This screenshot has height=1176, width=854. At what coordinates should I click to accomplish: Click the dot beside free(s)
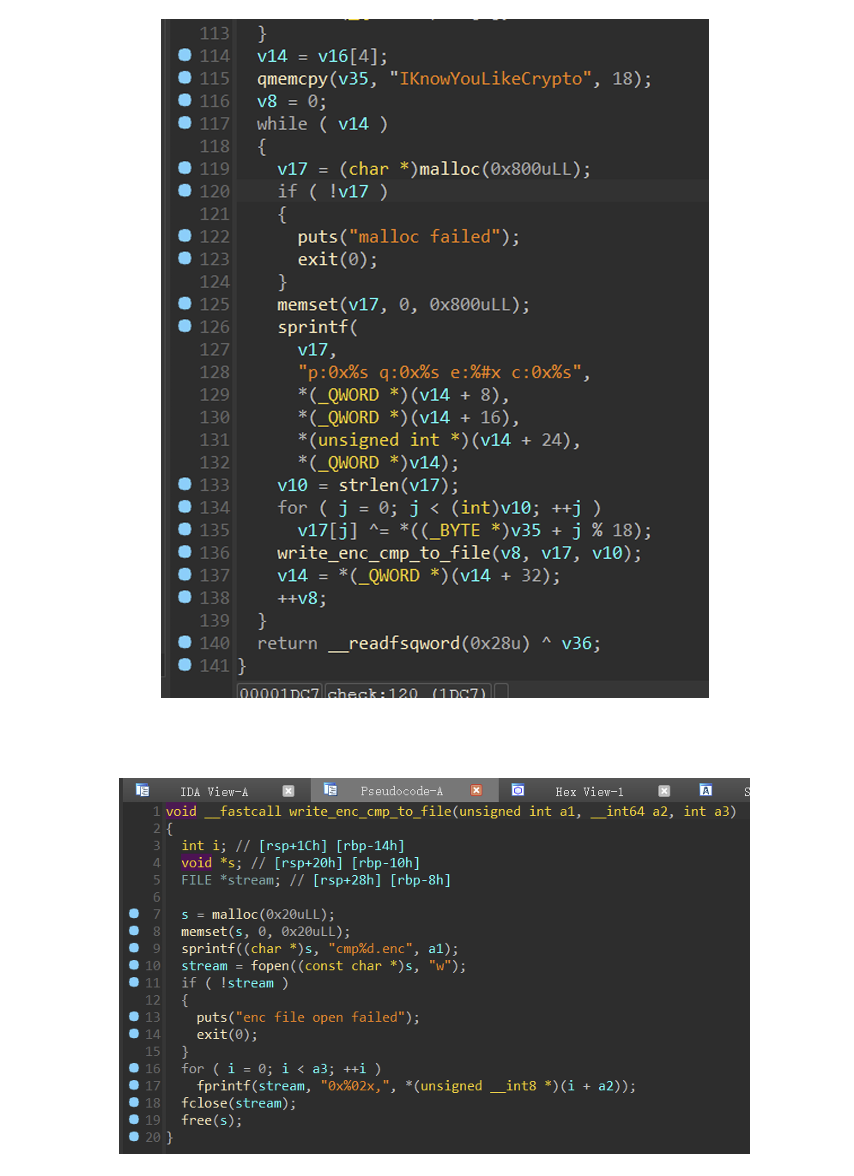(133, 1120)
